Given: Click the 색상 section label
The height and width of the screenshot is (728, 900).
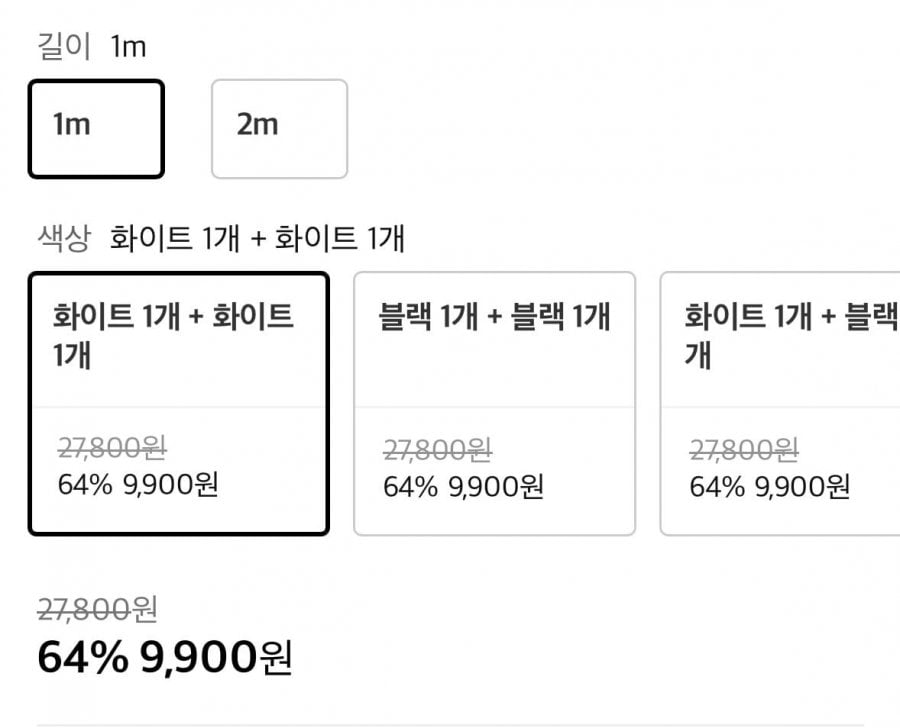Looking at the screenshot, I should [x=64, y=239].
